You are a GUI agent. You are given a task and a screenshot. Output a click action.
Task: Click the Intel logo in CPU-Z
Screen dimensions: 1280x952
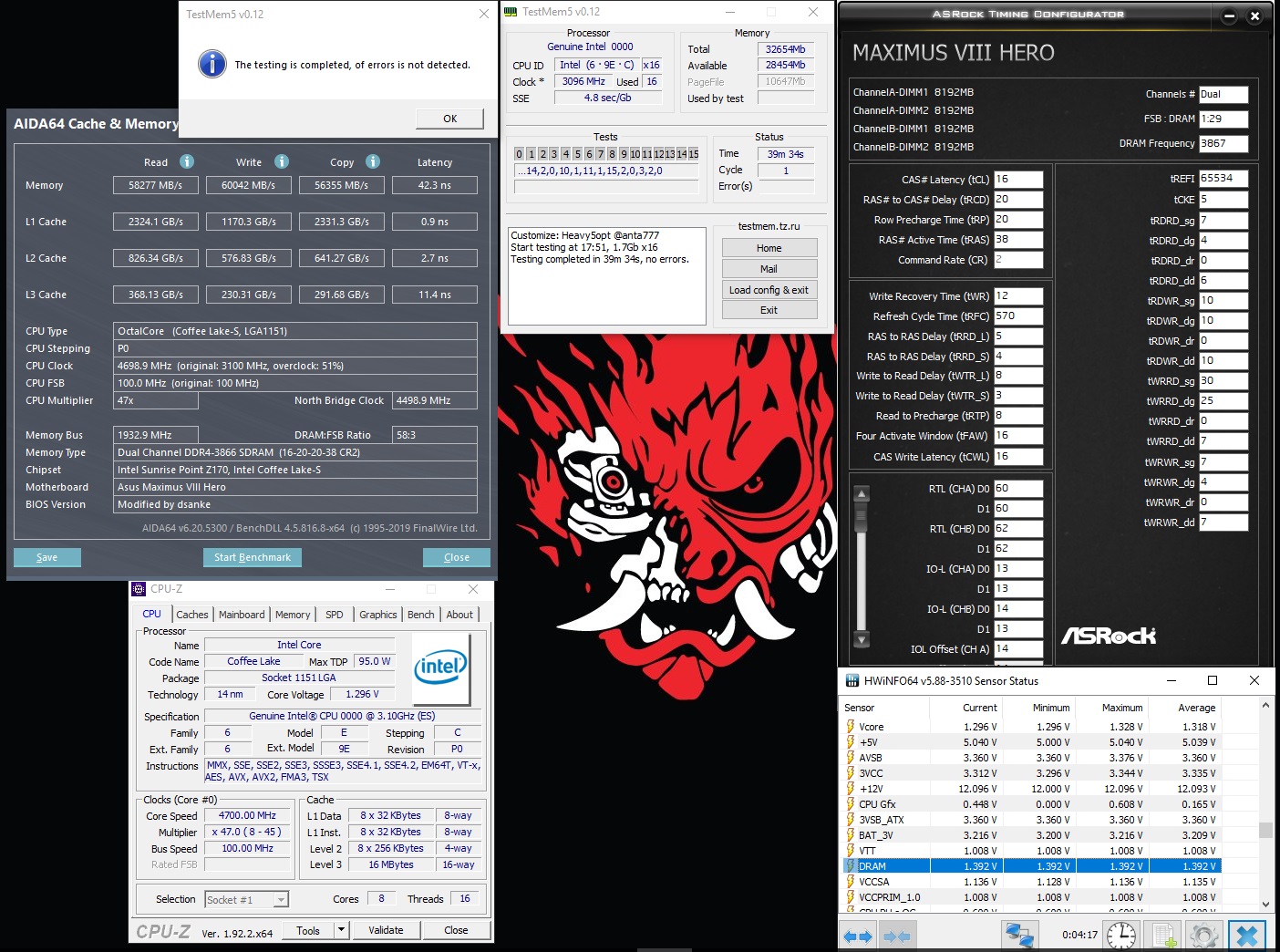click(441, 667)
